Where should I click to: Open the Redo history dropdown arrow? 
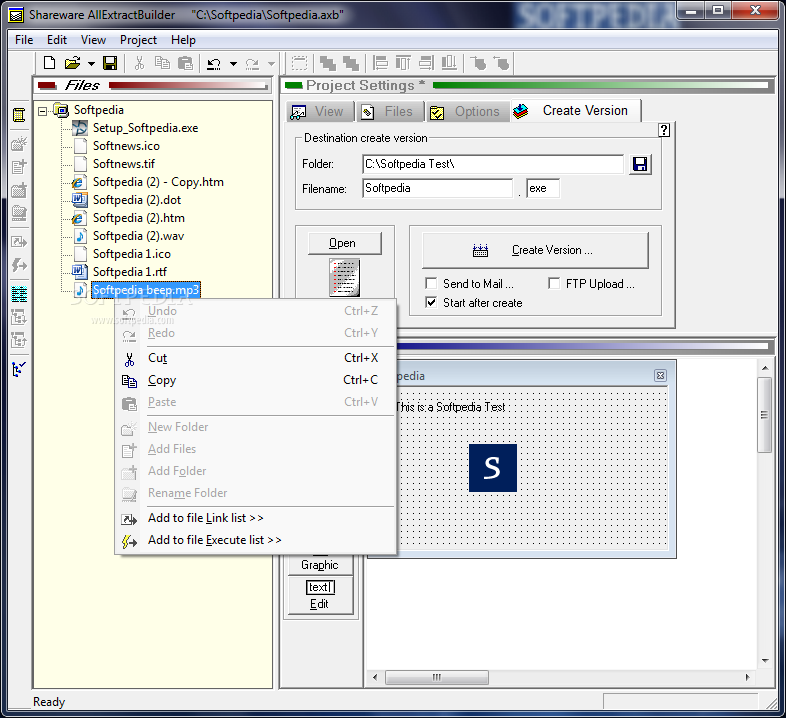[x=271, y=64]
